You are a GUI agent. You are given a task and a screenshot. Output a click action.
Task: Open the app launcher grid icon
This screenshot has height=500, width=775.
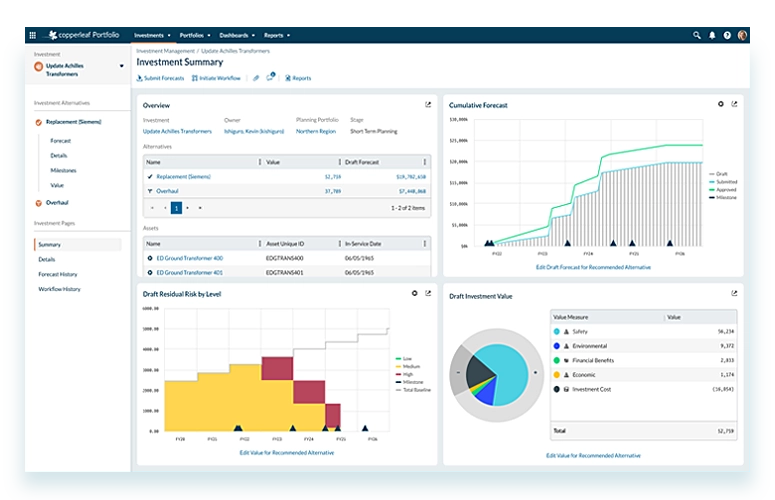33,35
